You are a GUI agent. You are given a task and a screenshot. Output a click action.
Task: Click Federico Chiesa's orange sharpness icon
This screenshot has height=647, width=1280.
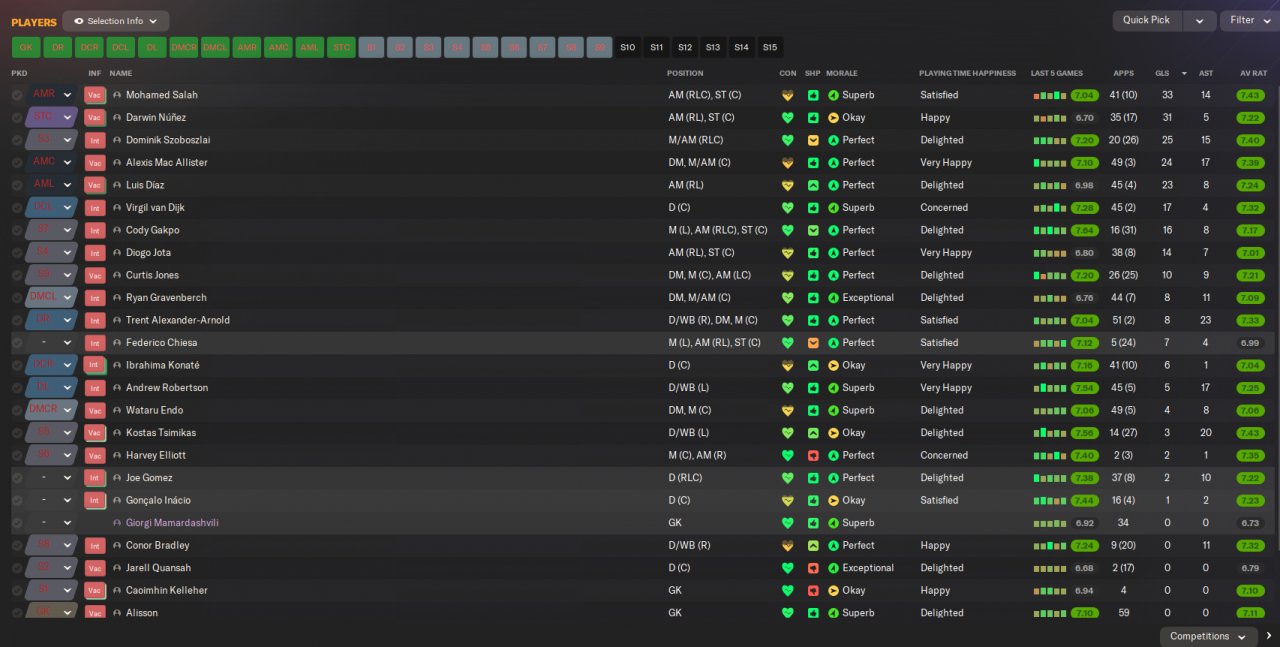(x=813, y=343)
